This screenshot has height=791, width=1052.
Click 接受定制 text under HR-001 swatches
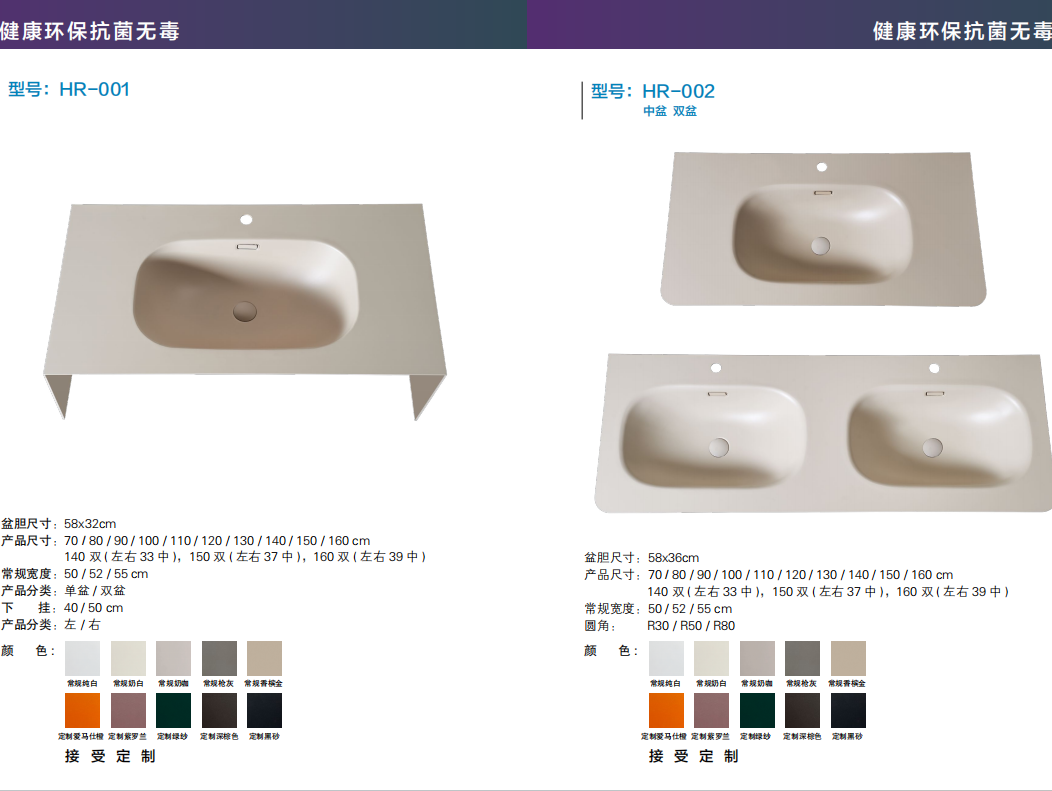(x=111, y=756)
